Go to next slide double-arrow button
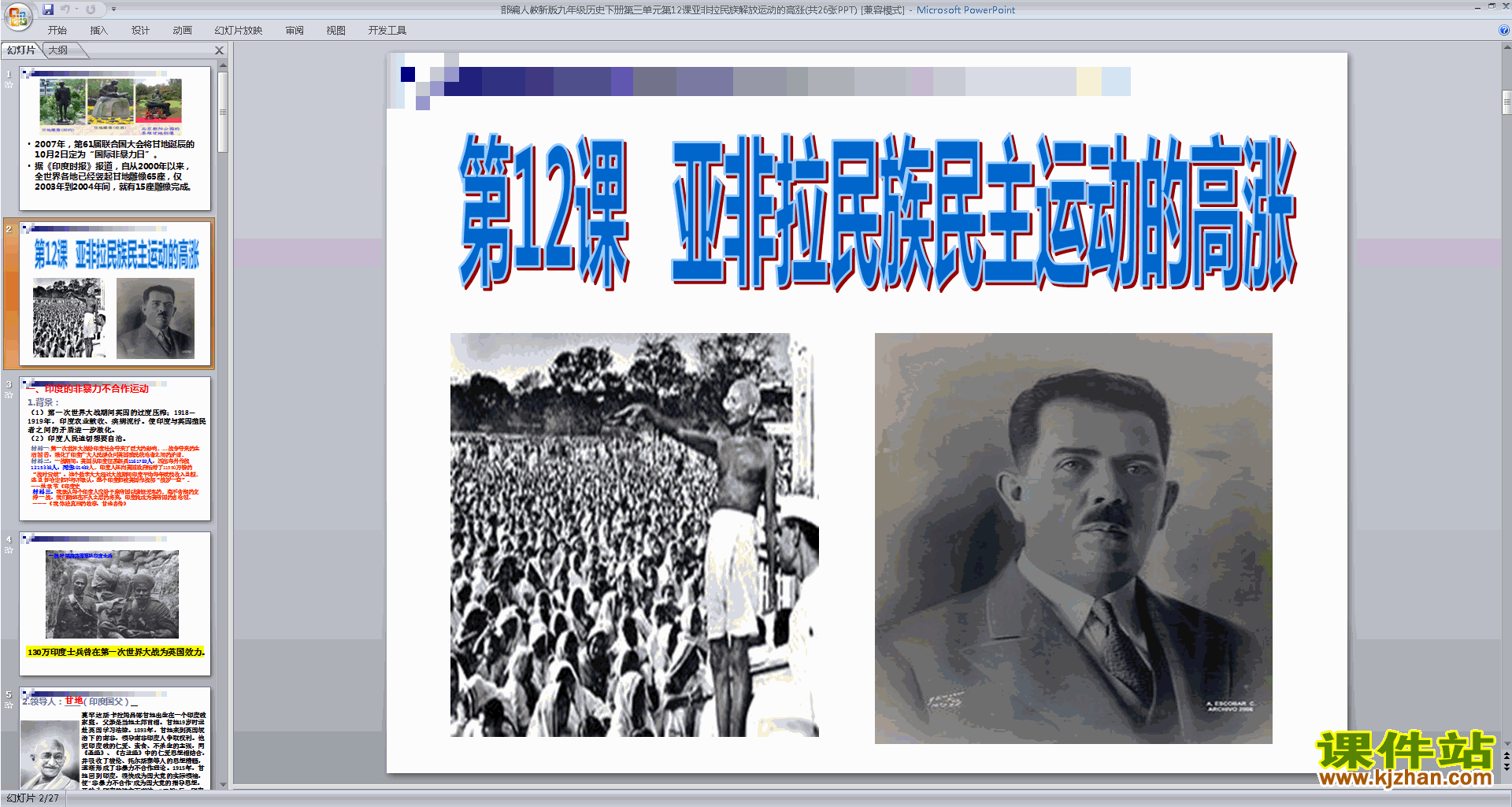Screen dimensions: 1512x807 pyautogui.click(x=1506, y=767)
